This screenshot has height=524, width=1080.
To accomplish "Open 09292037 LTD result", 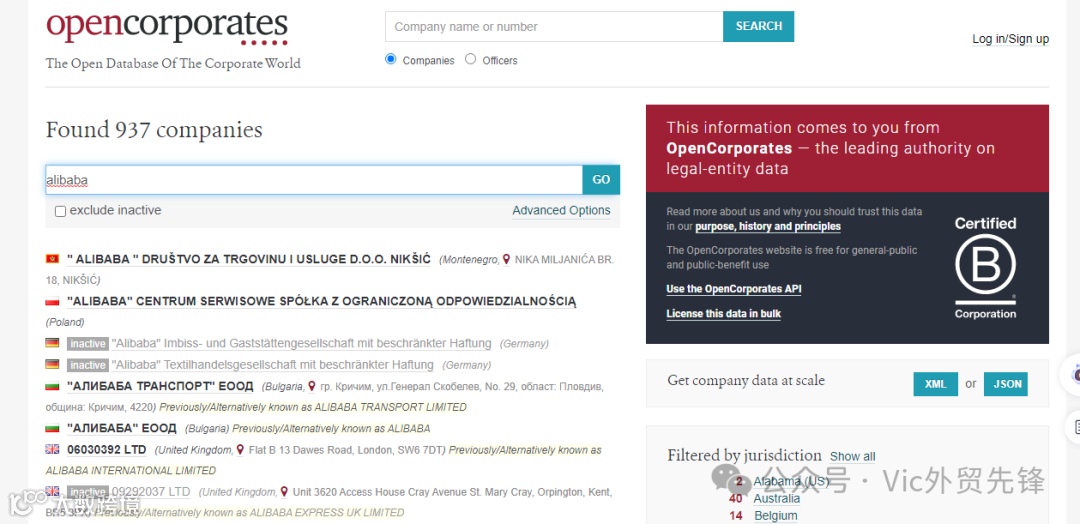I will (x=151, y=492).
